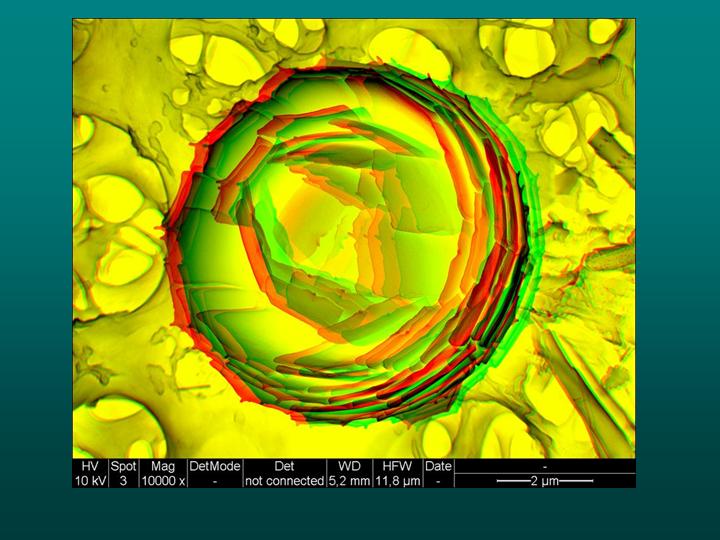Click the empty Date value cell
The width and height of the screenshot is (720, 540).
click(438, 481)
